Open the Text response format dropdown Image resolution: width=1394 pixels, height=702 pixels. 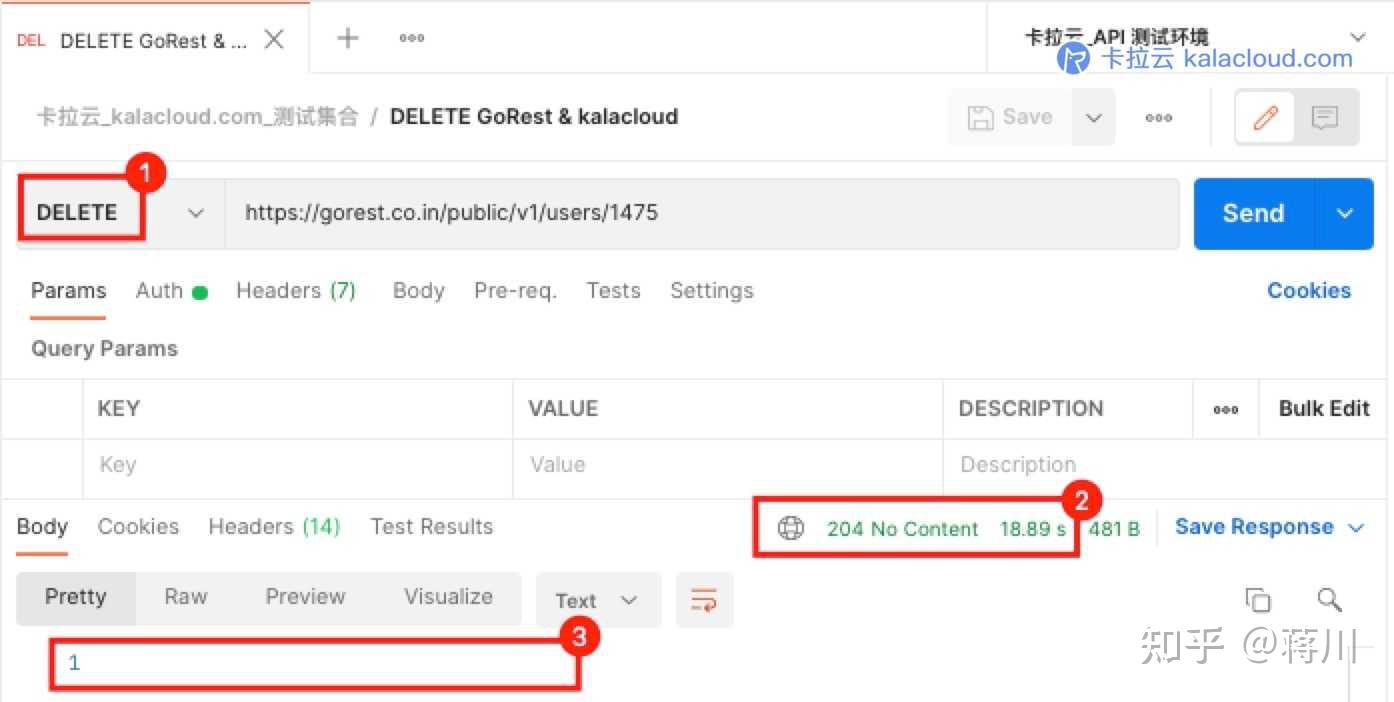pos(597,599)
